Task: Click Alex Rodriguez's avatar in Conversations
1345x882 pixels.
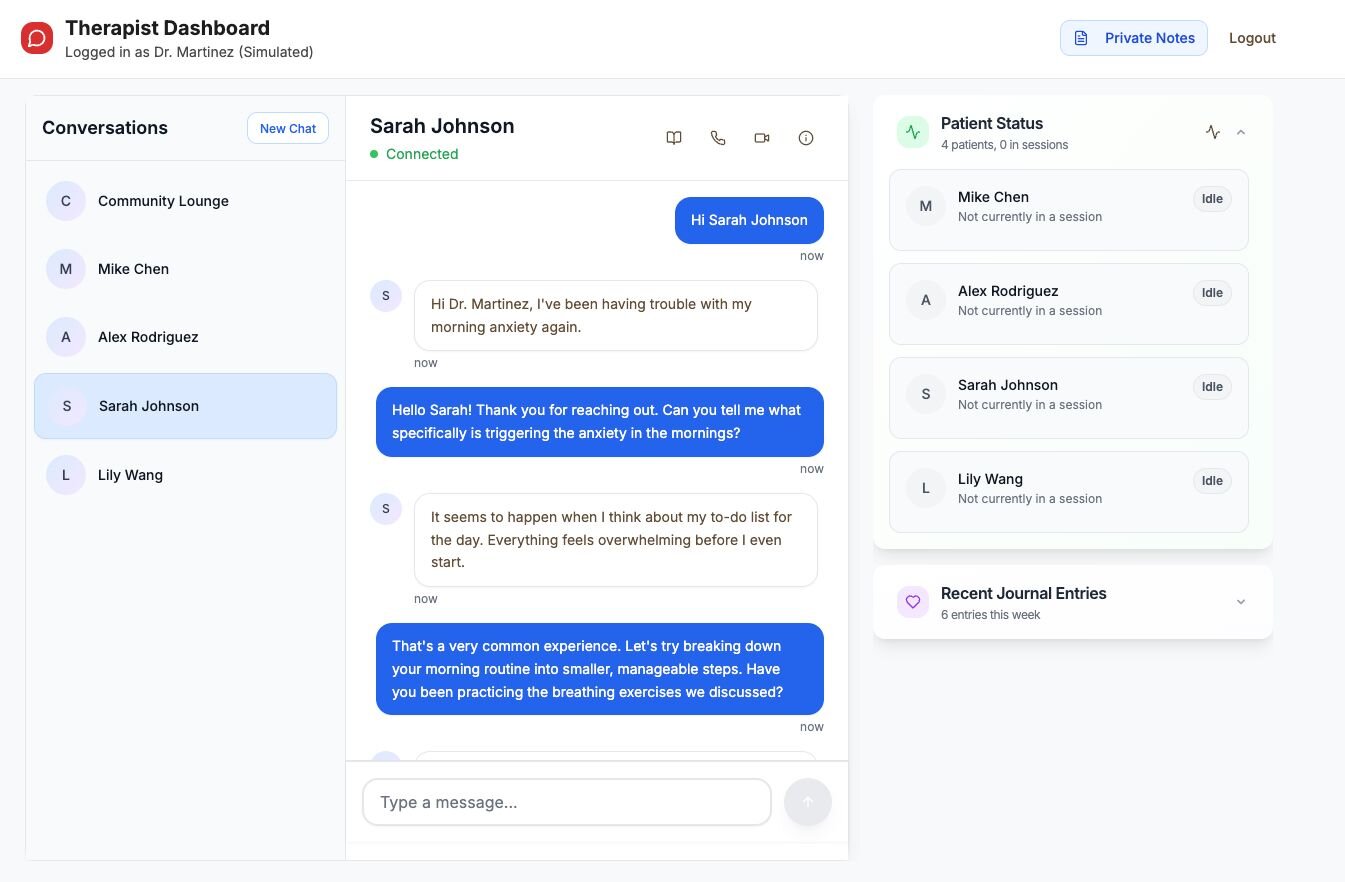Action: [x=66, y=337]
